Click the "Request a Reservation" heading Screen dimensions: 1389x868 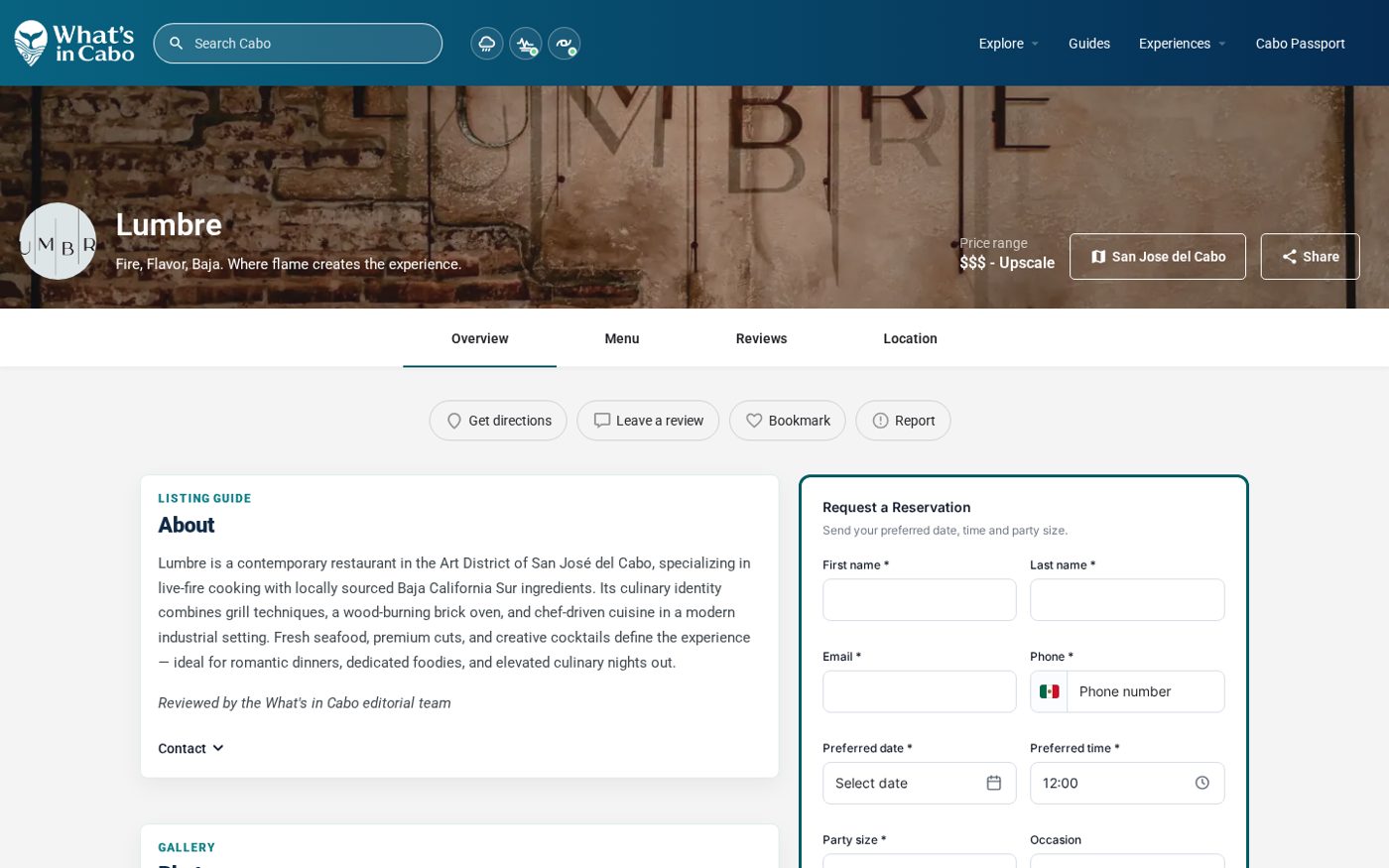coord(896,507)
